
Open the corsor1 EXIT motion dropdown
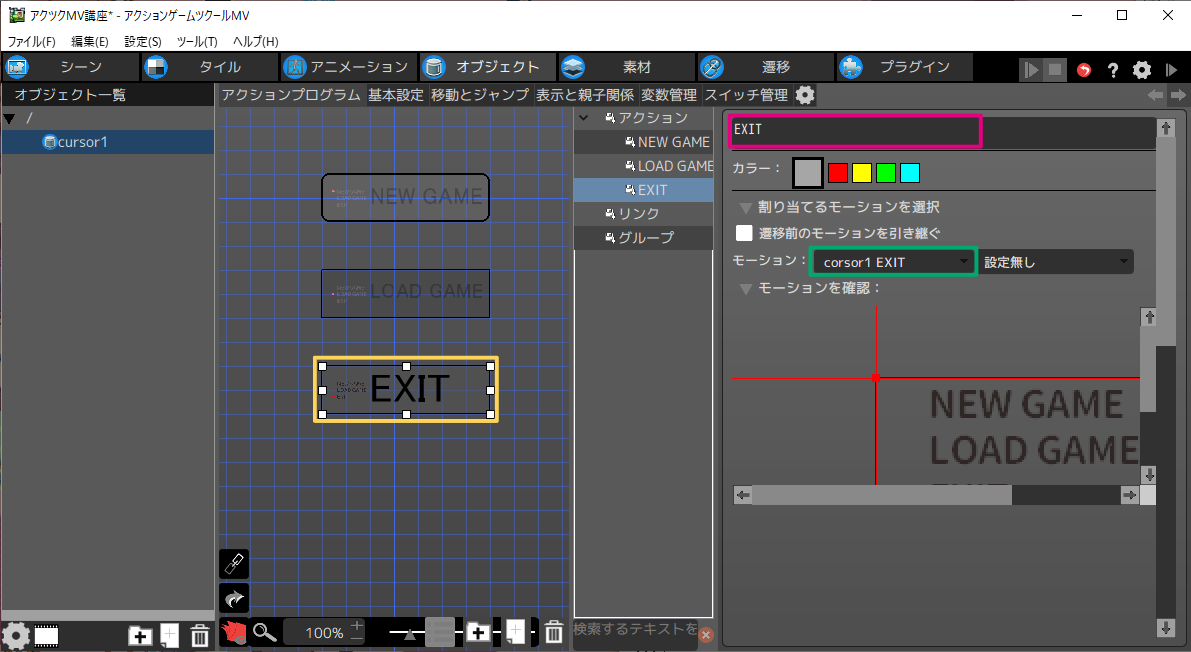coord(893,262)
